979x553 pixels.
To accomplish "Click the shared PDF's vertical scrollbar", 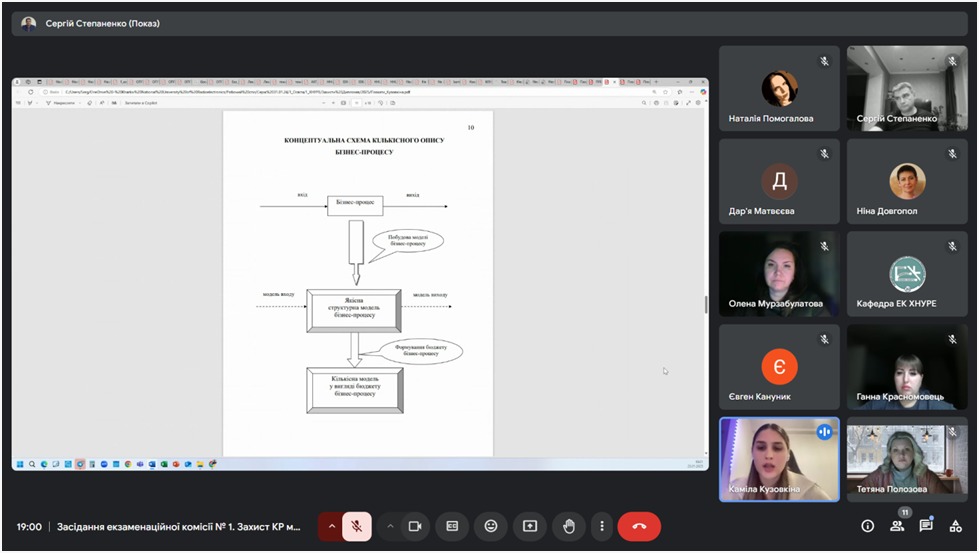I will click(705, 304).
